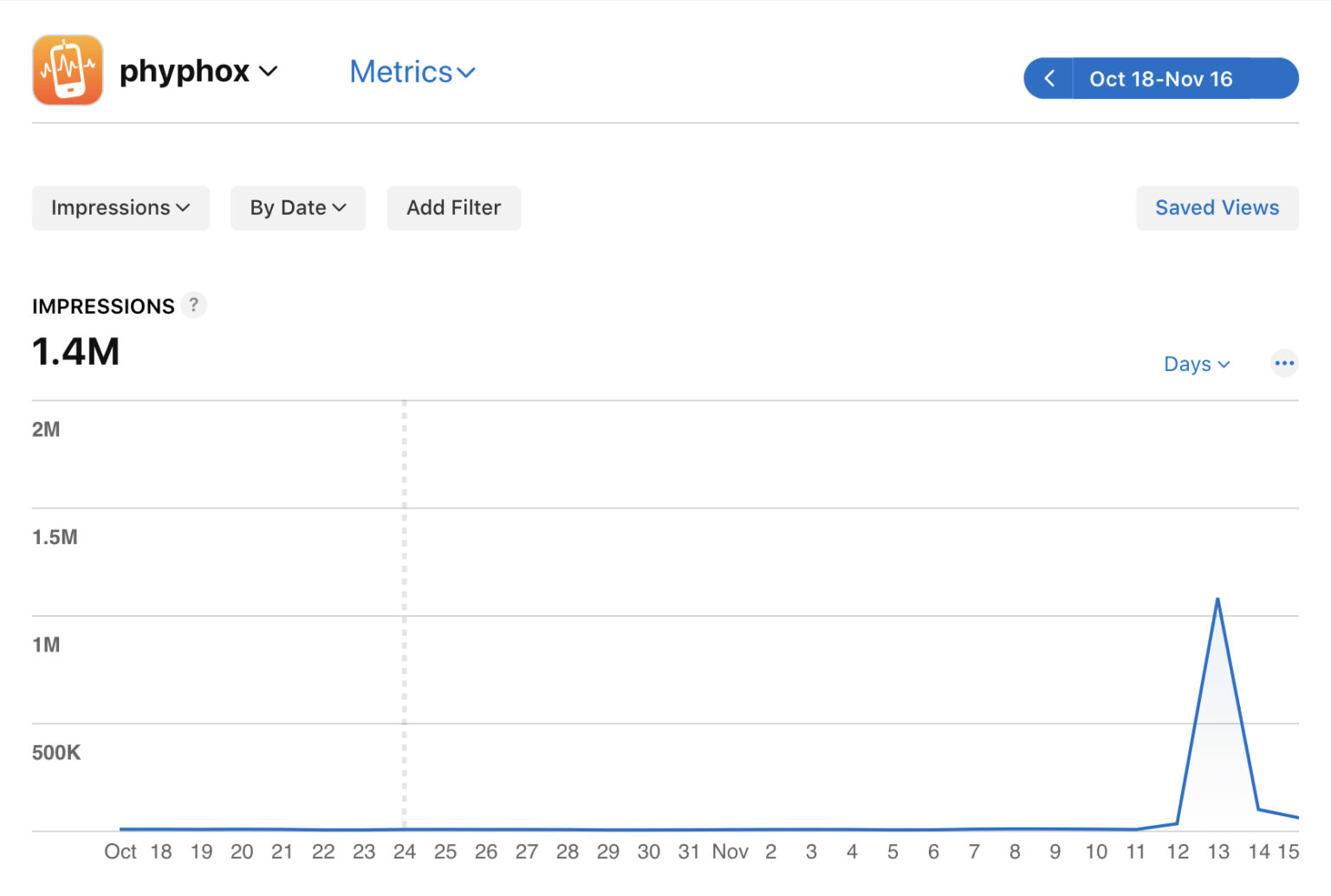Image resolution: width=1331 pixels, height=896 pixels.
Task: Click the chart line at Oct 18
Action: point(161,829)
